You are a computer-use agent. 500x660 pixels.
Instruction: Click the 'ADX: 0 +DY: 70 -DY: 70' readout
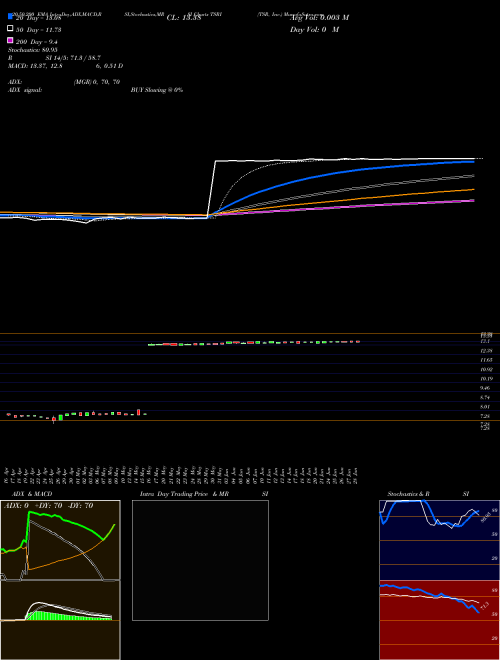click(x=48, y=506)
